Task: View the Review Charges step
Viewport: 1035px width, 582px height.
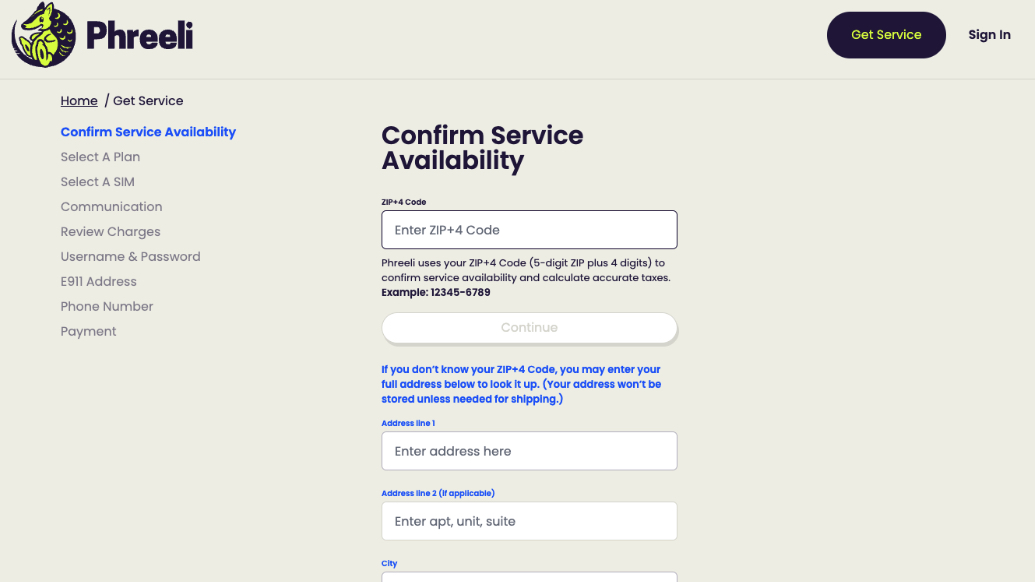Action: pos(110,231)
